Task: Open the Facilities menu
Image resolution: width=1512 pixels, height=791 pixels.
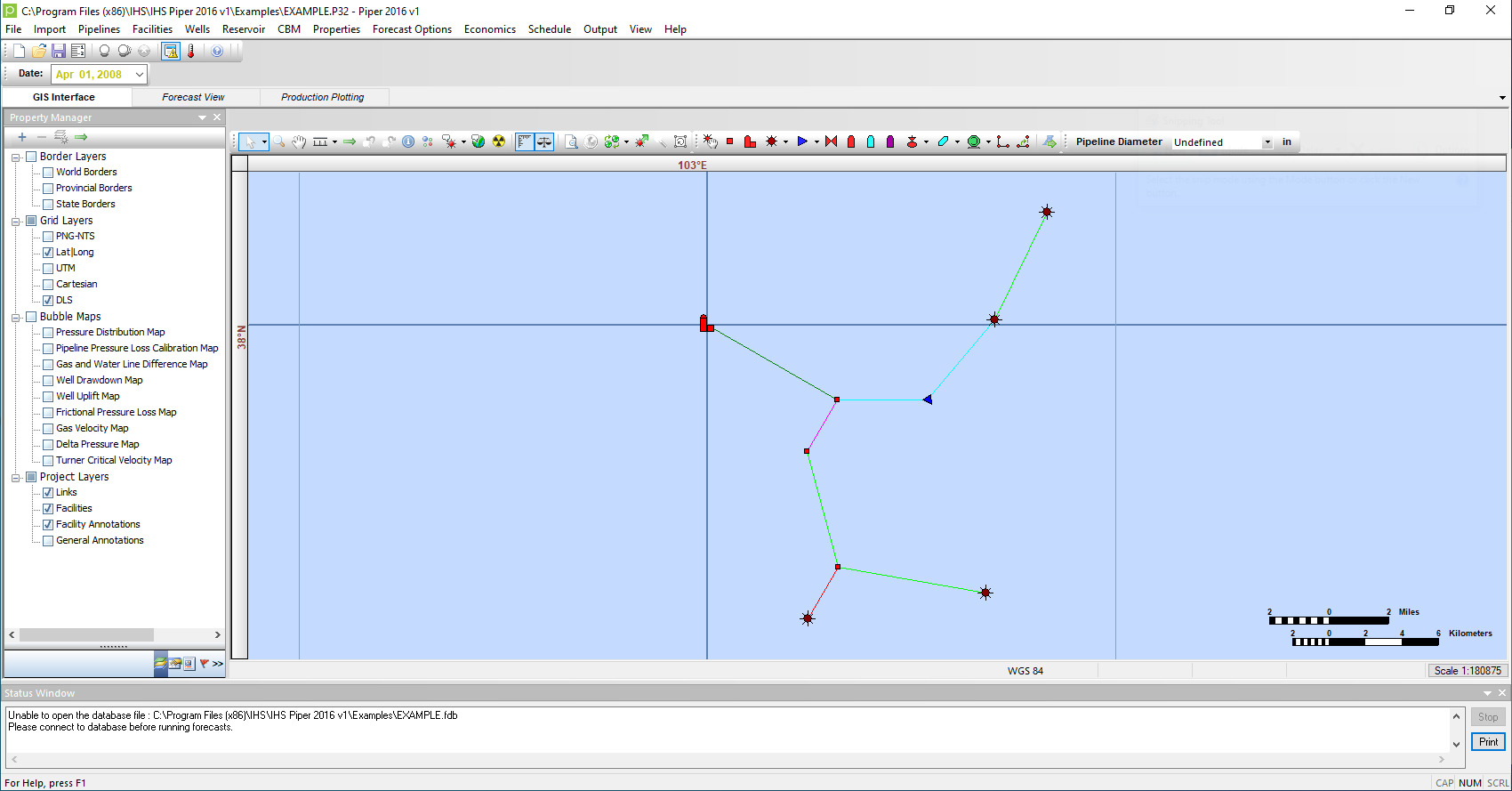Action: [152, 29]
